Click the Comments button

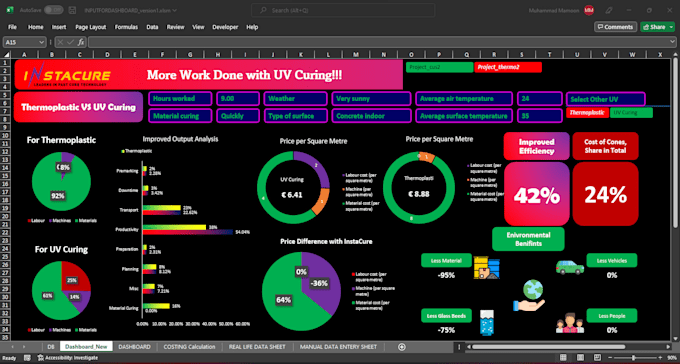(x=615, y=27)
